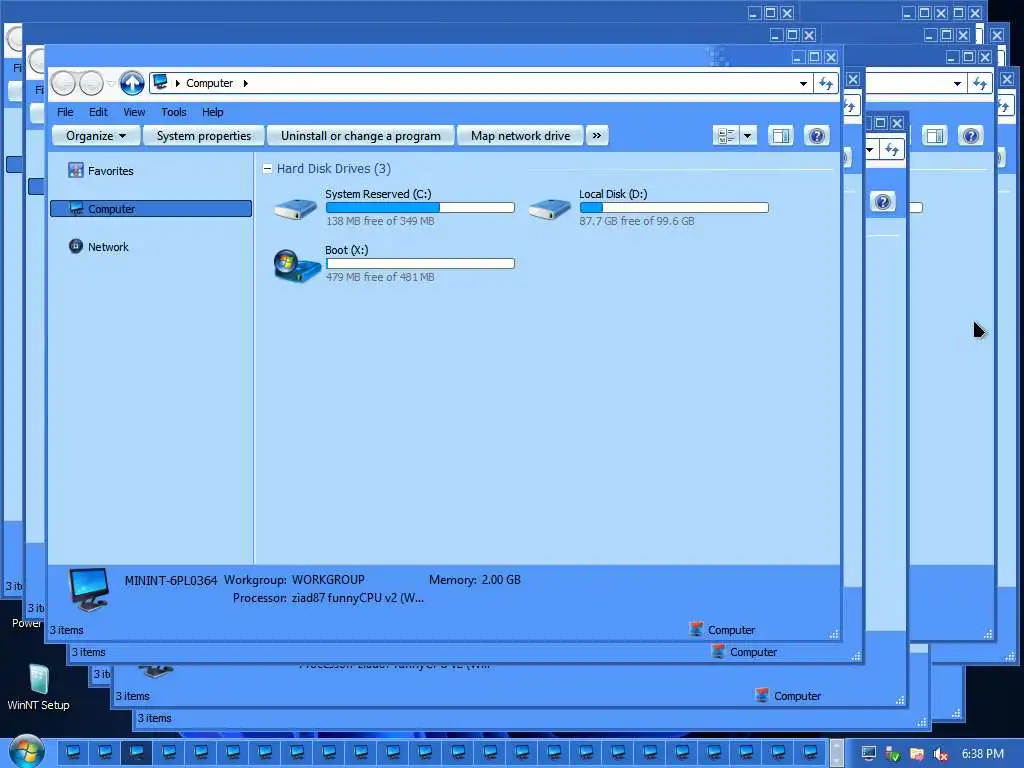Click the front window's address bar field
Screen dimensions: 1024x768
[481, 83]
